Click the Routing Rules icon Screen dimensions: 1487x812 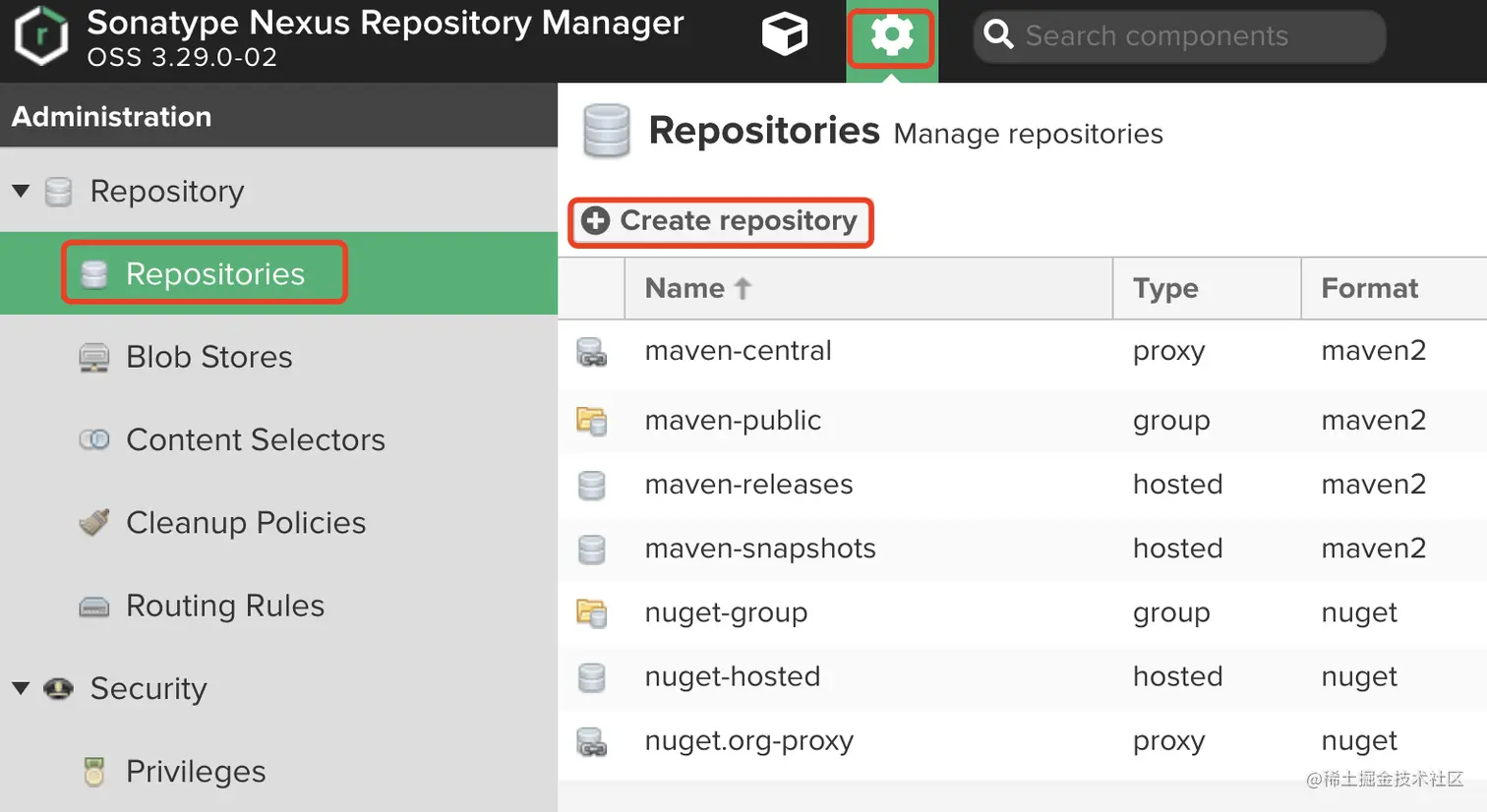point(94,607)
